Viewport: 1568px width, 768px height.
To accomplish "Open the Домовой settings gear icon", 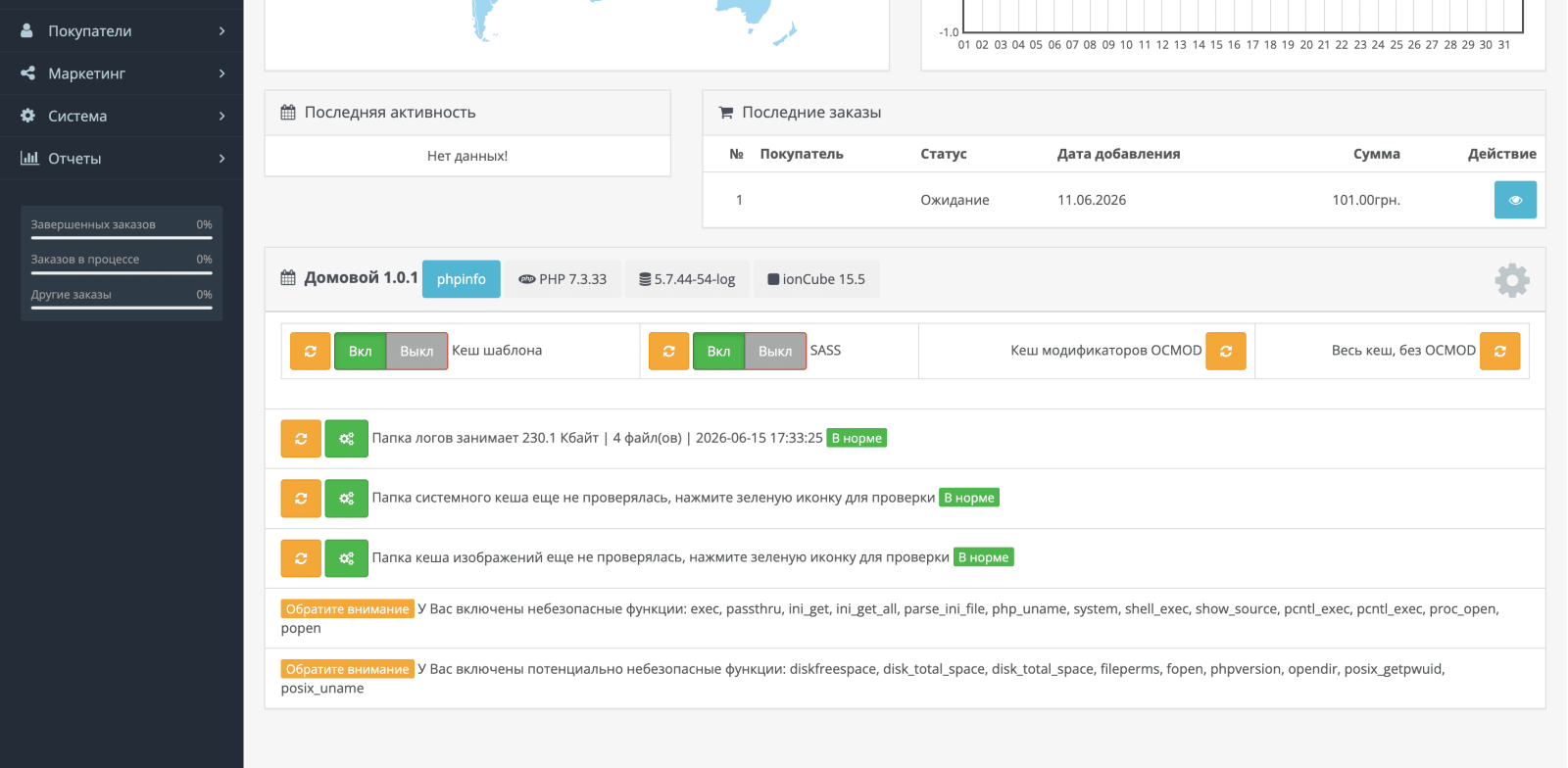I will point(1512,280).
